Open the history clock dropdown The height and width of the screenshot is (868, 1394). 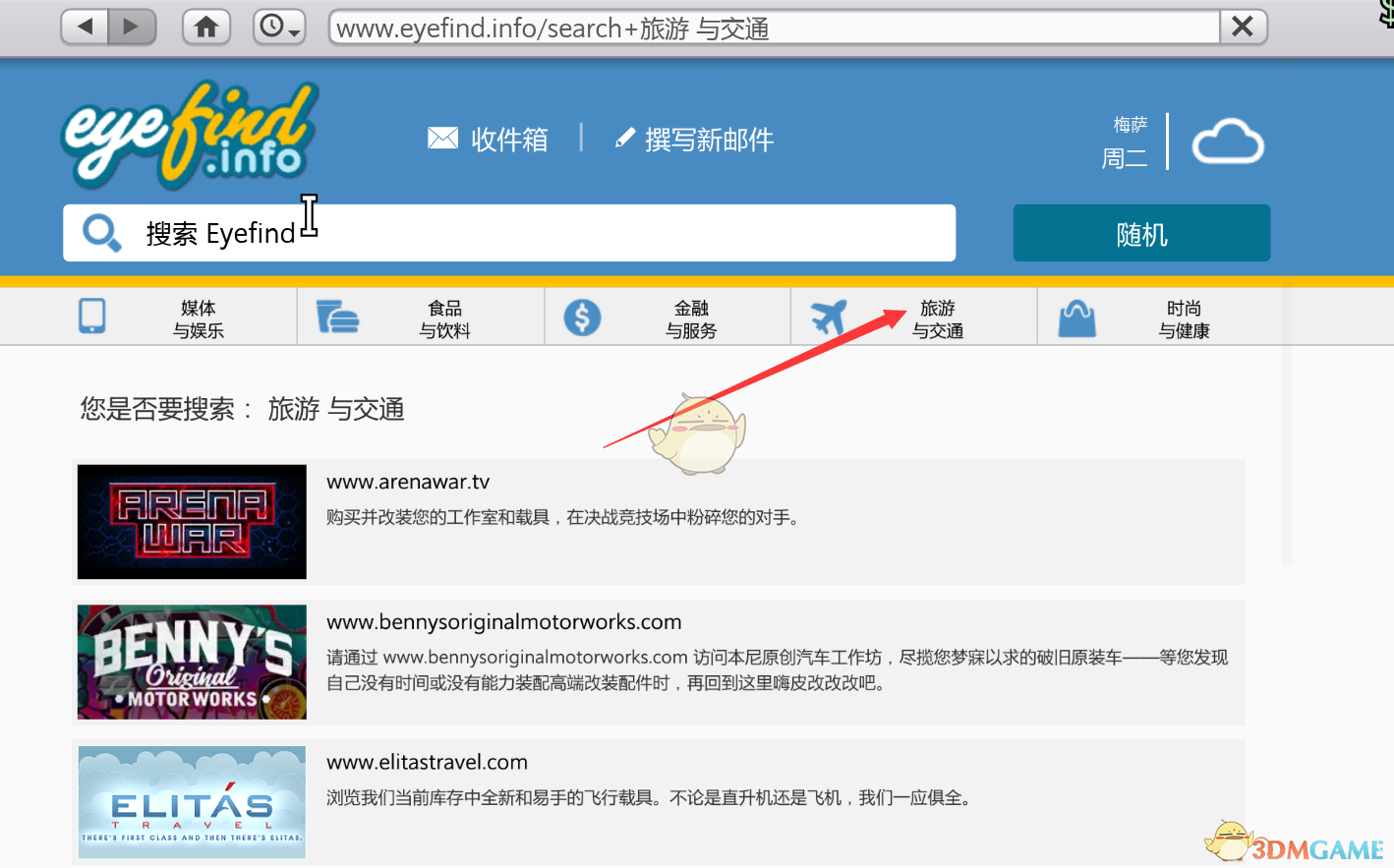coord(279,27)
